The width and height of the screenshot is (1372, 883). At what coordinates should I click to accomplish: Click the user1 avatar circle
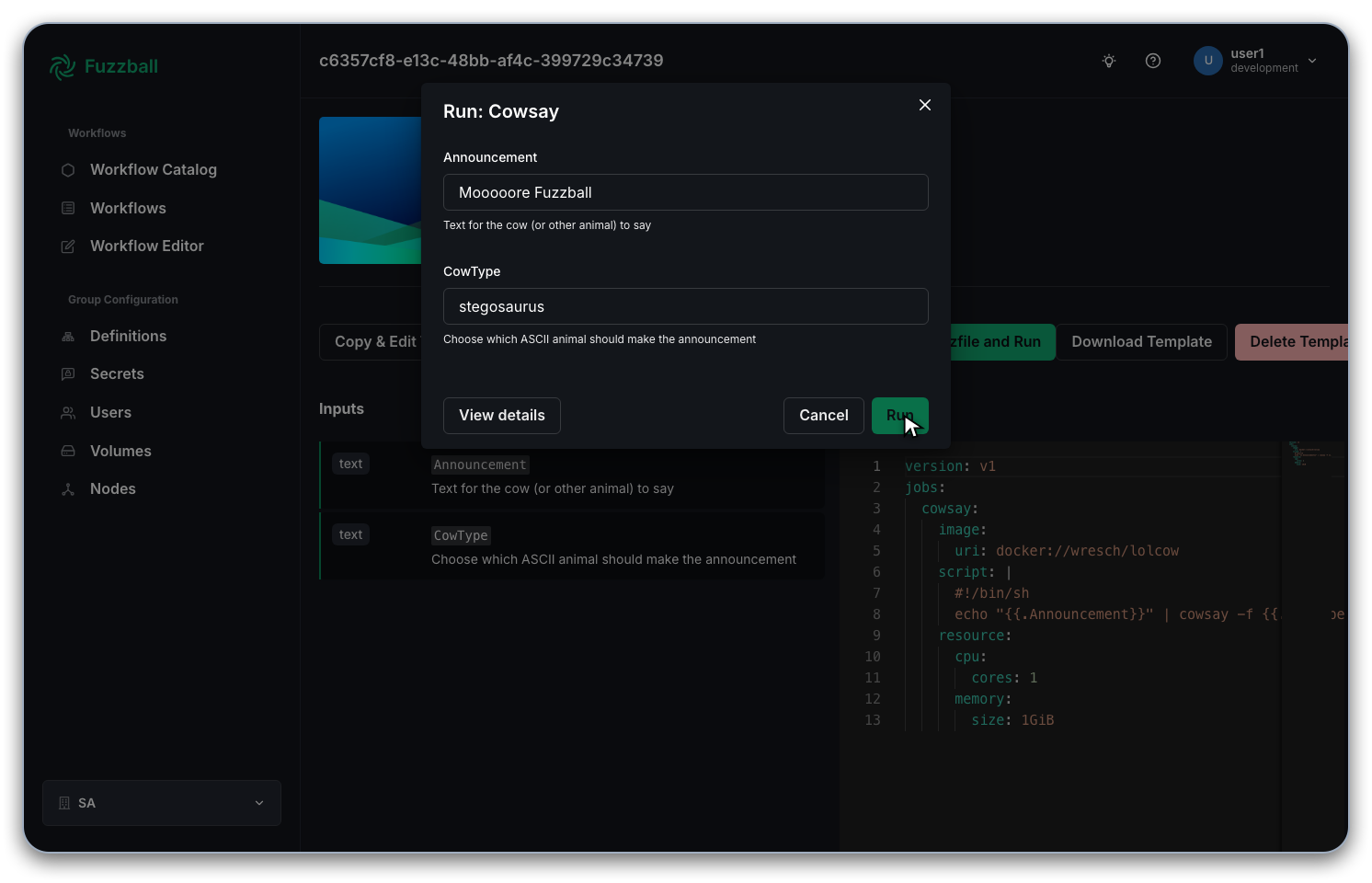click(1208, 61)
